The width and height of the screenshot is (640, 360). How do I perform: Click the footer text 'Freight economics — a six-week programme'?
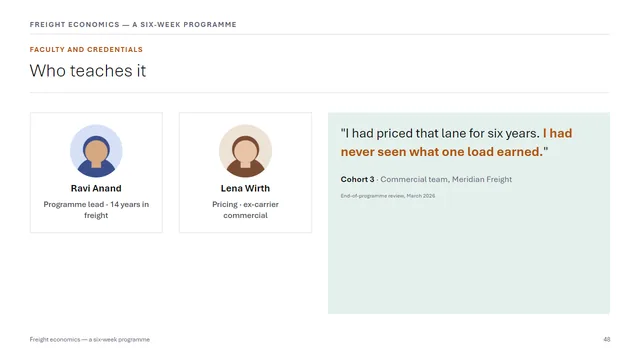90,339
